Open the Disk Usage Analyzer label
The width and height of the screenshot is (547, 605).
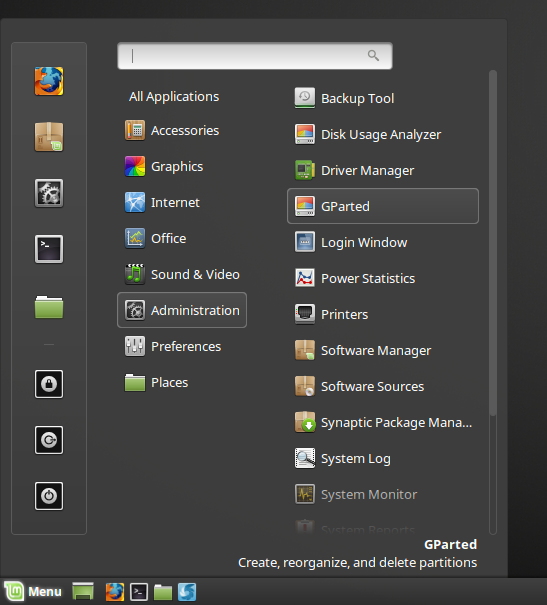(381, 134)
